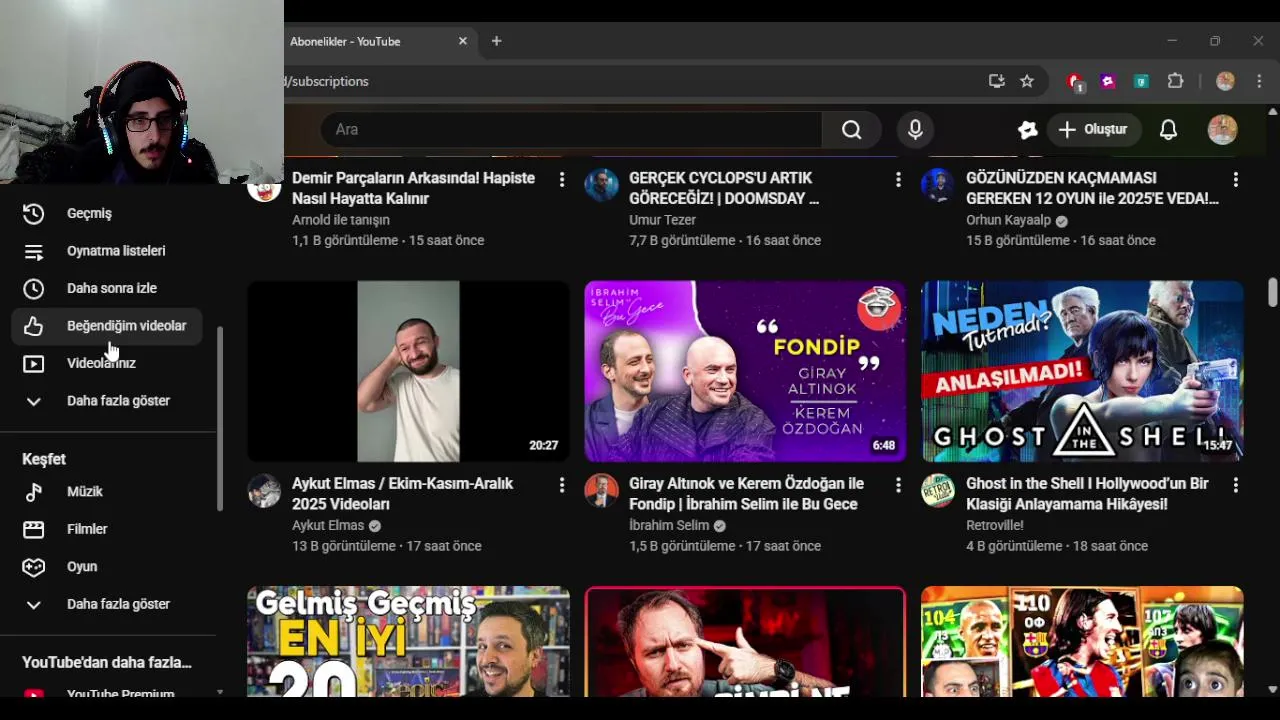1280x720 pixels.
Task: Click the page vertical scrollbar thumb
Action: (x=1272, y=293)
